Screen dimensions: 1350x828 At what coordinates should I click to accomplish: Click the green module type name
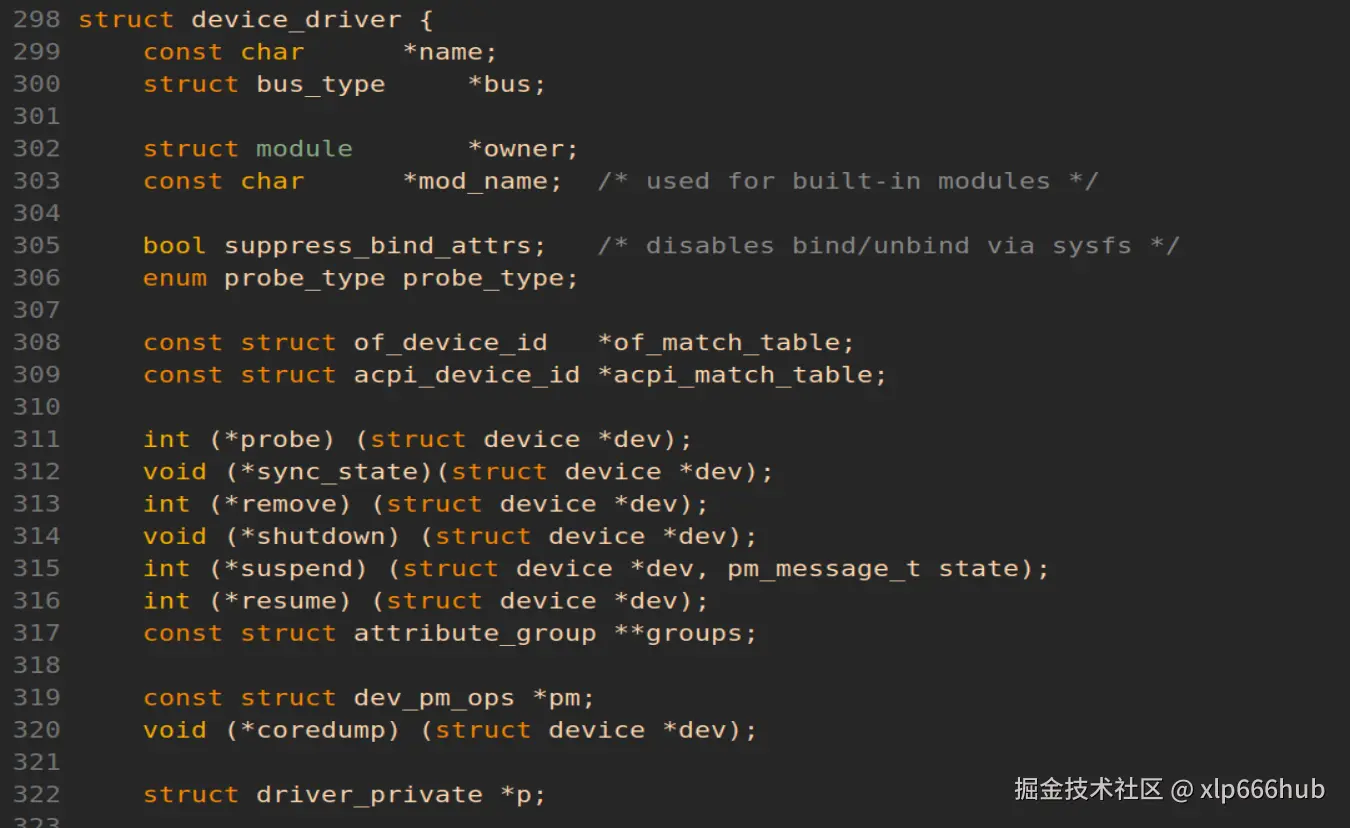pyautogui.click(x=304, y=149)
